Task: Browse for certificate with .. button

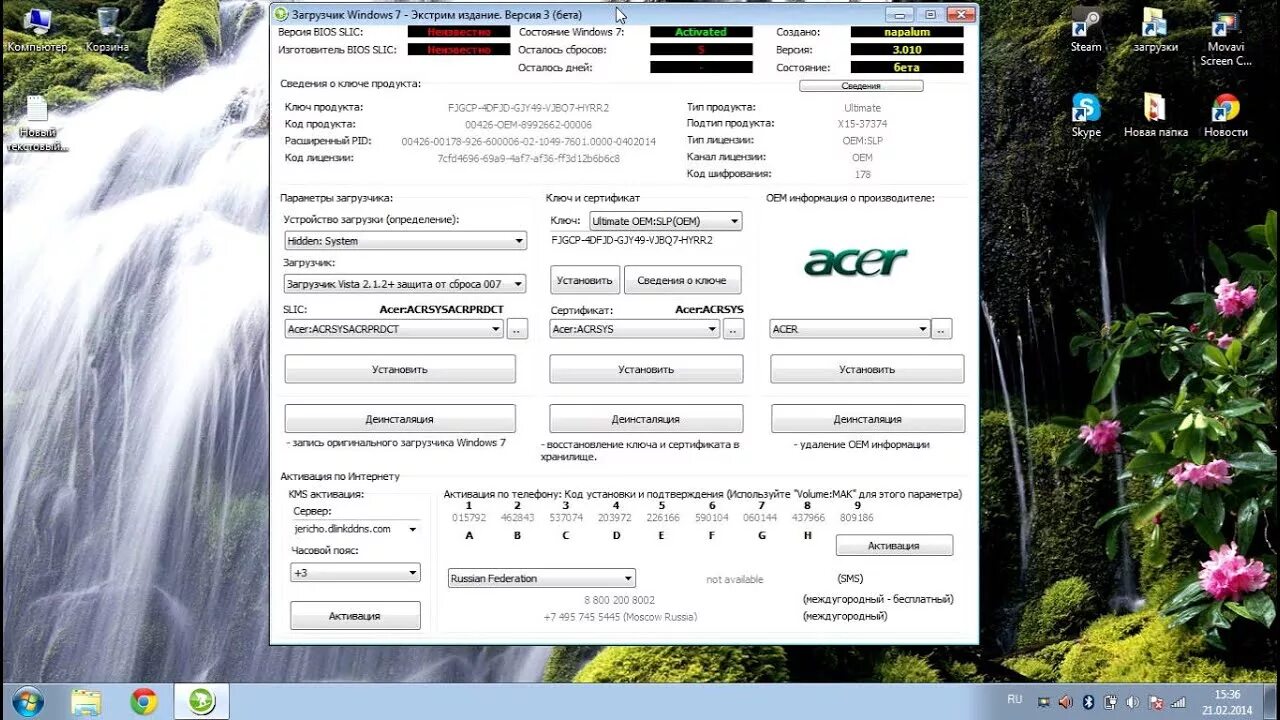Action: coord(734,329)
